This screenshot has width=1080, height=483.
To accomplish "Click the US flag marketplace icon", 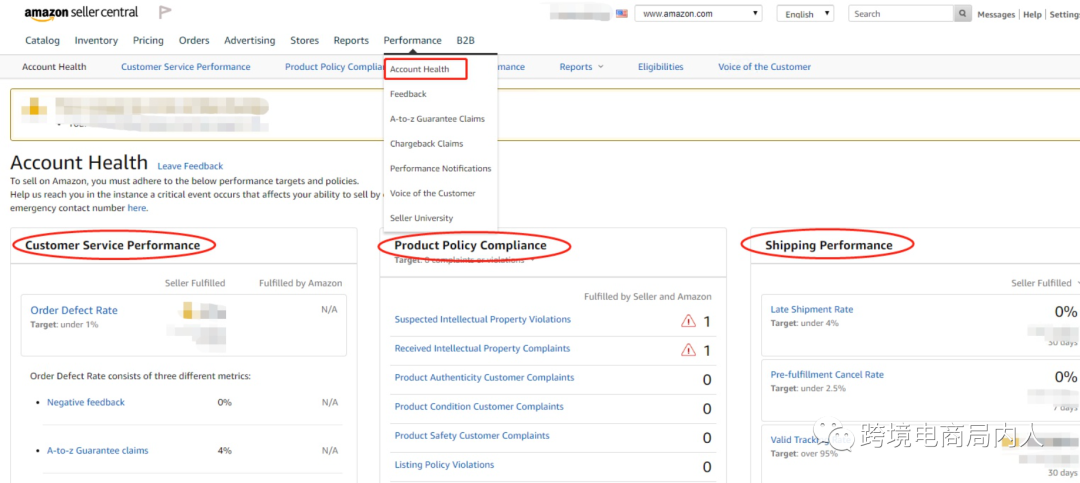I will point(622,14).
